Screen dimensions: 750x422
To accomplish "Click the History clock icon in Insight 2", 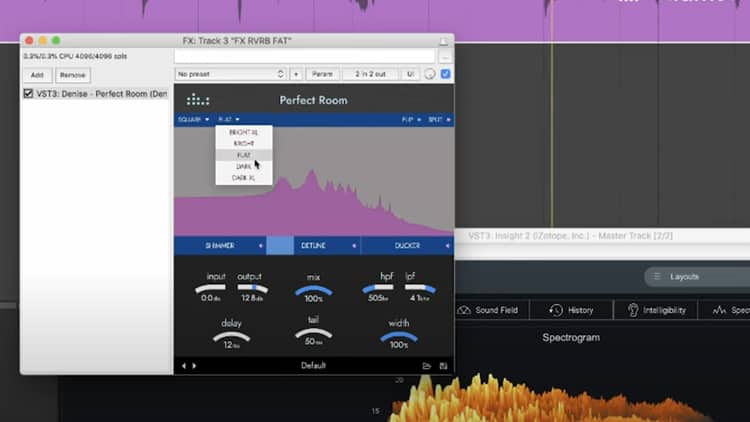I will click(556, 310).
